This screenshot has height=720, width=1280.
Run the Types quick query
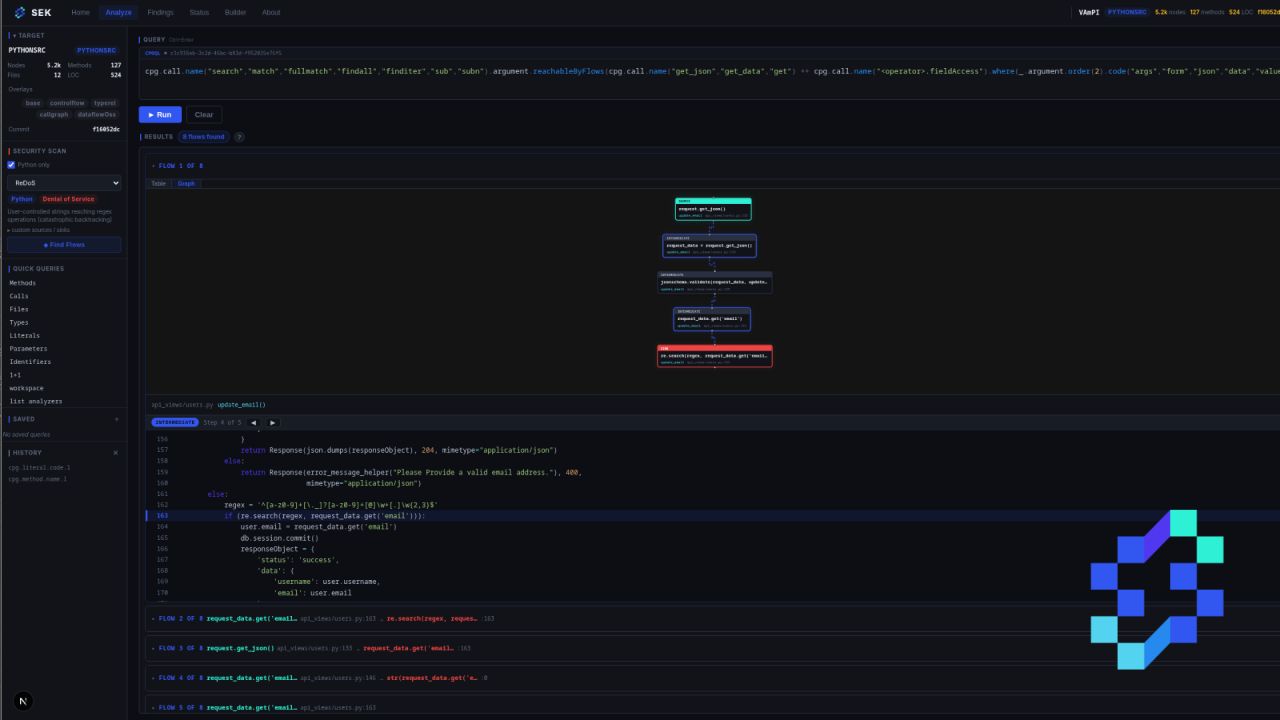coord(19,322)
